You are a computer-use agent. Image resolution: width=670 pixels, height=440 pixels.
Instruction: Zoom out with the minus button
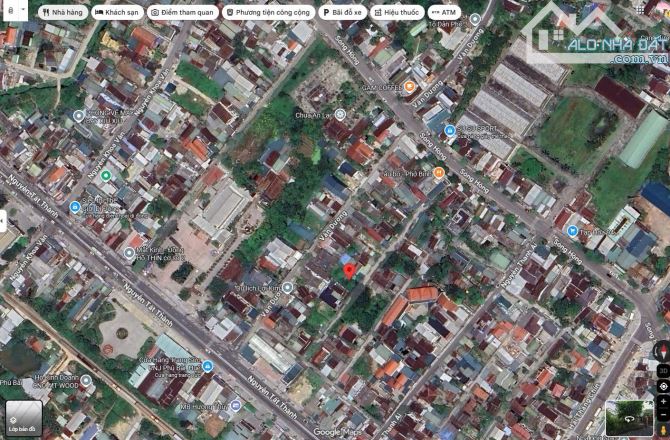tap(662, 415)
